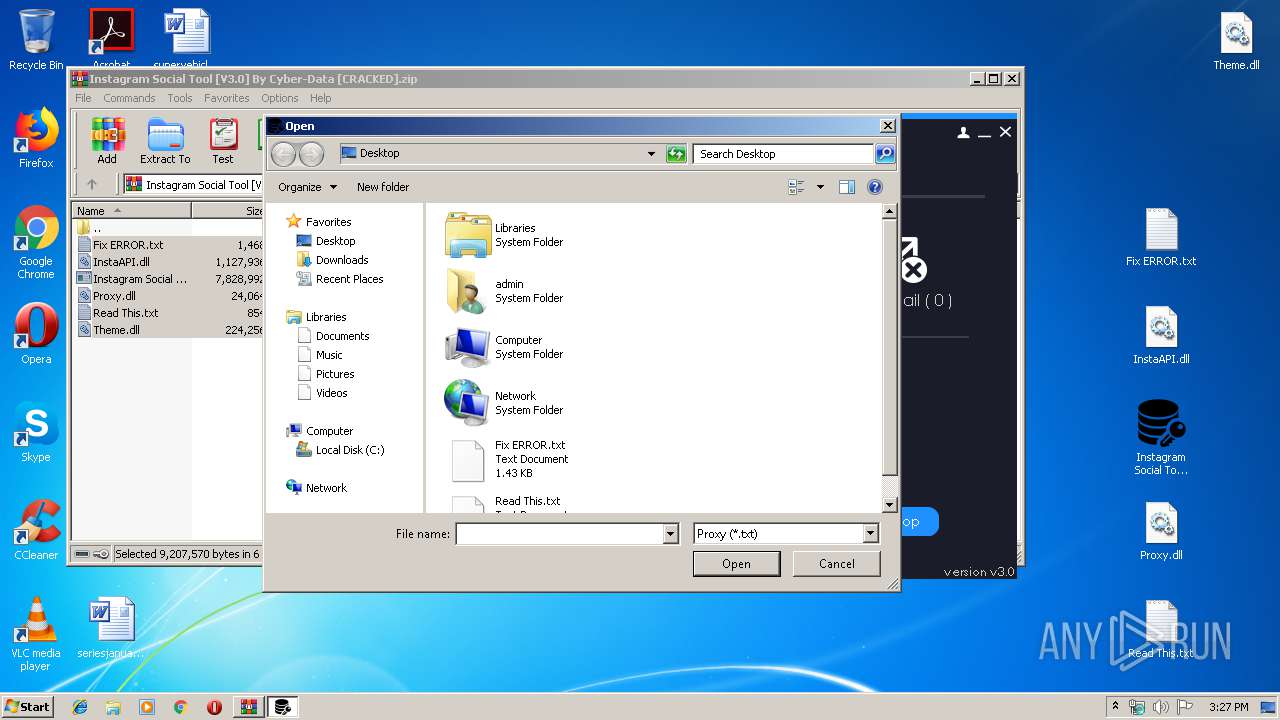
Task: Click the Theme.dll desktop icon
Action: (x=1237, y=41)
